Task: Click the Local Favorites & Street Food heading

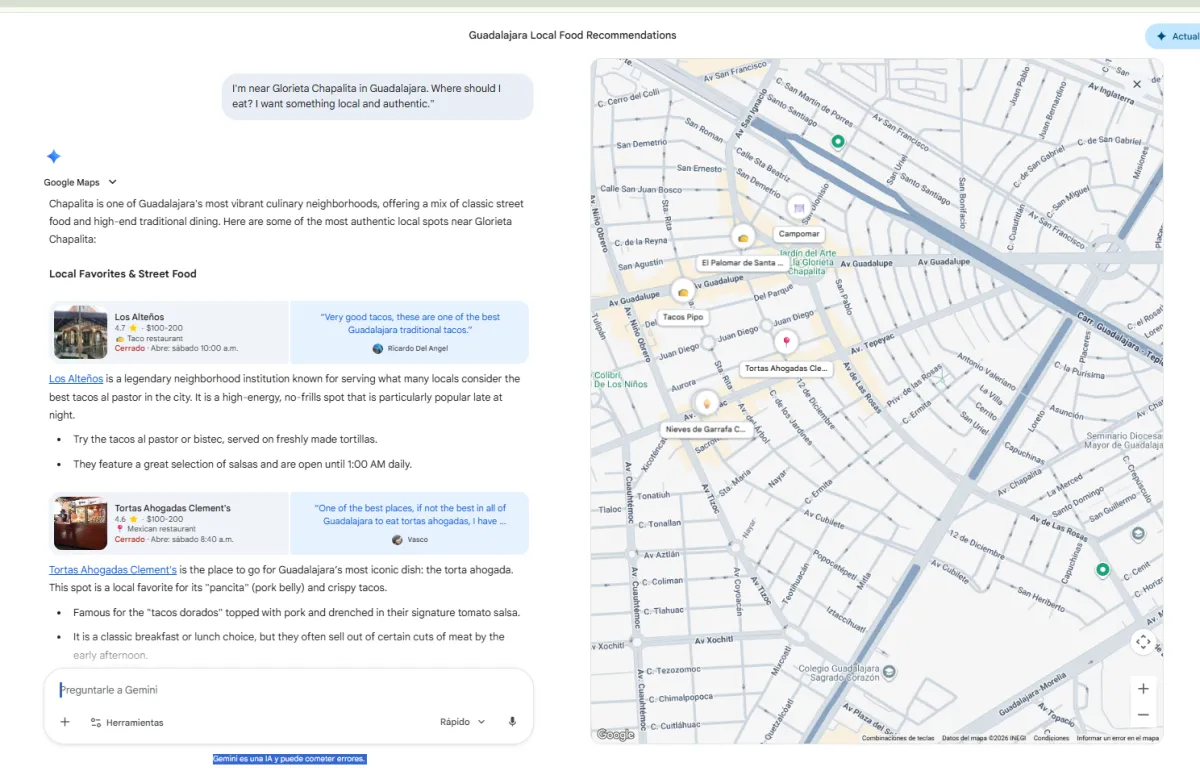Action: (x=123, y=274)
